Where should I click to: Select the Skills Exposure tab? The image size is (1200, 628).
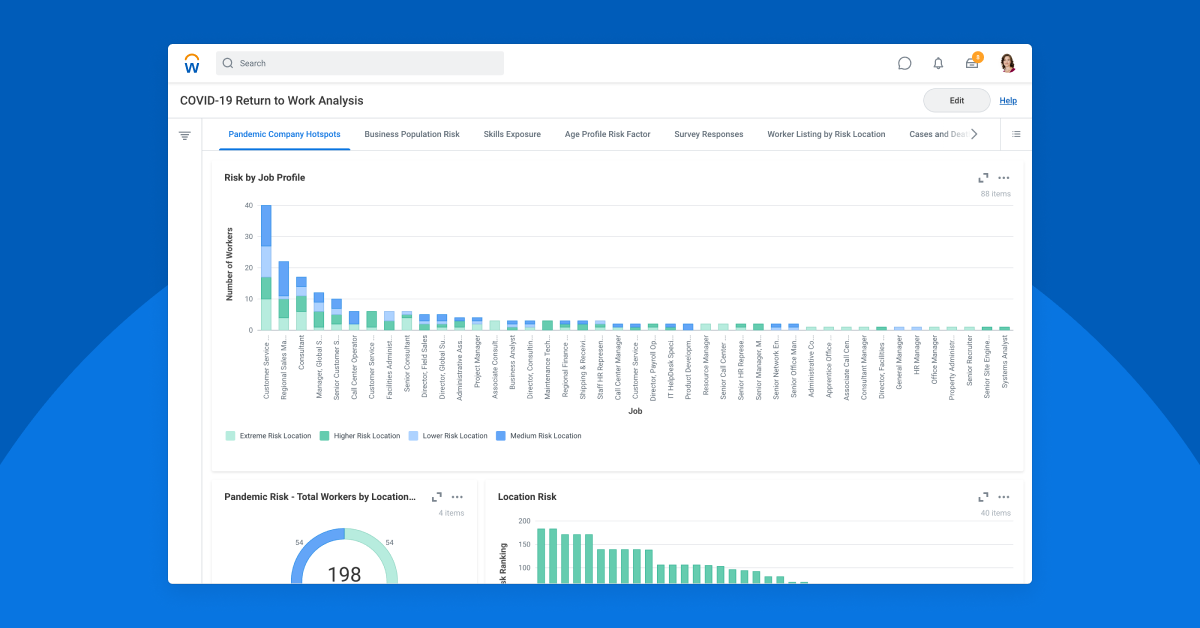511,134
